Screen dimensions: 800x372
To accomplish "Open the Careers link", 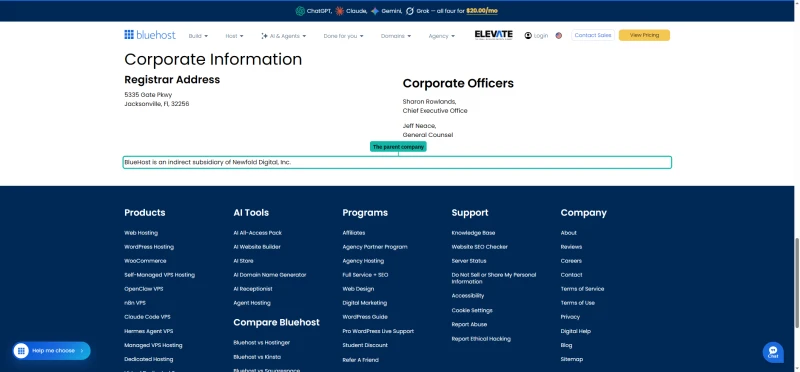I will (571, 261).
